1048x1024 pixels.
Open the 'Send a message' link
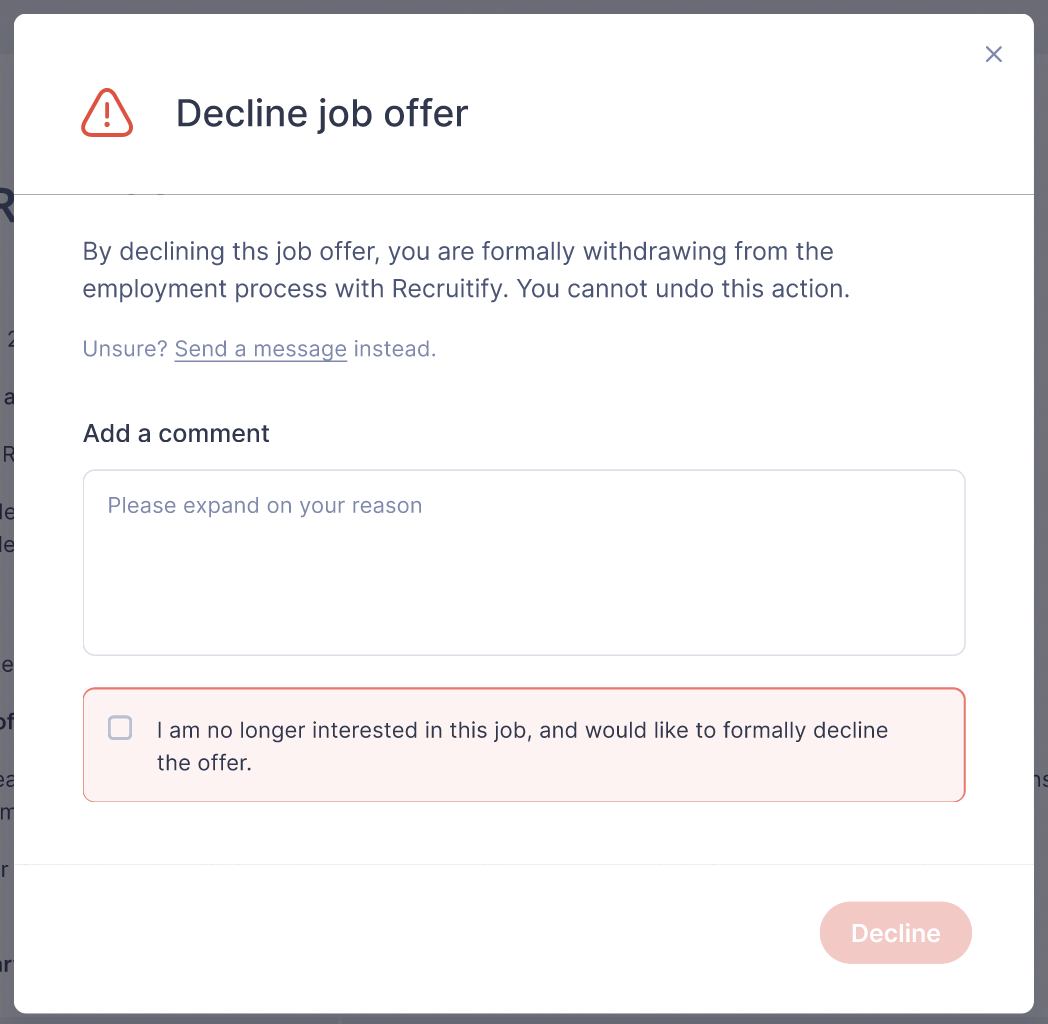261,349
